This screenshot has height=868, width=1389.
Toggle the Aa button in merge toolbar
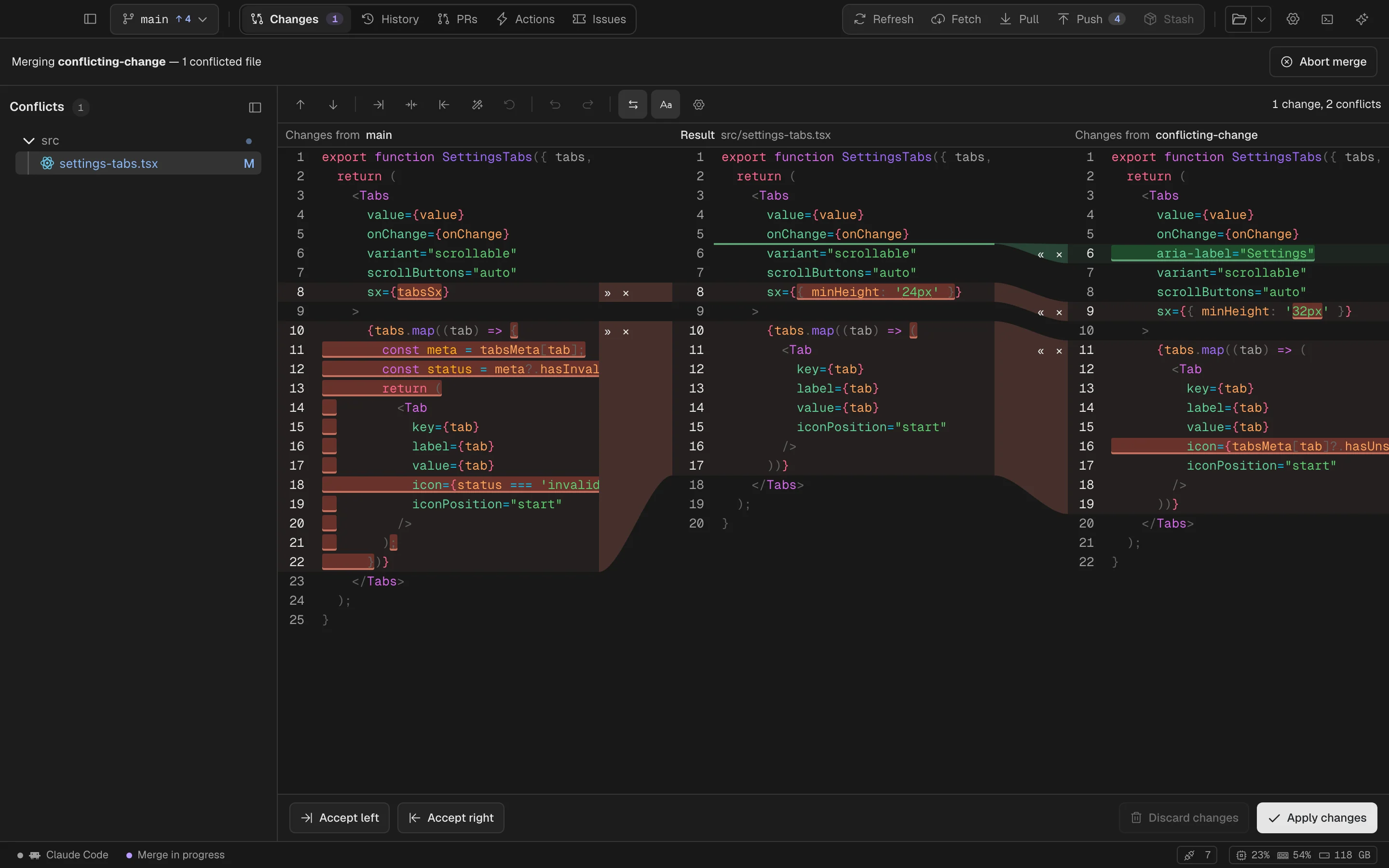click(666, 105)
